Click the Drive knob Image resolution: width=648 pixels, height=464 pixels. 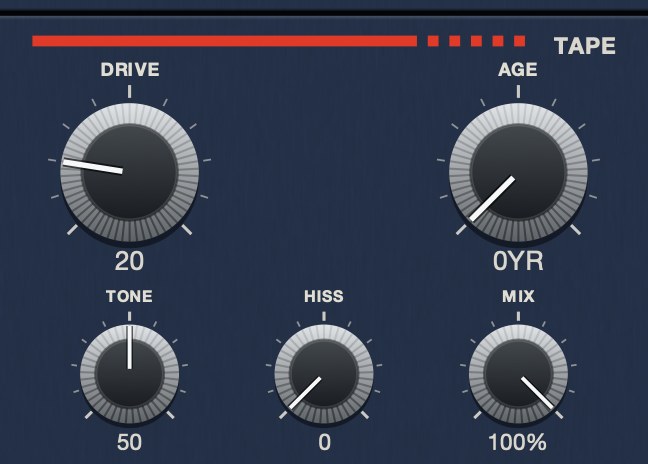point(130,172)
